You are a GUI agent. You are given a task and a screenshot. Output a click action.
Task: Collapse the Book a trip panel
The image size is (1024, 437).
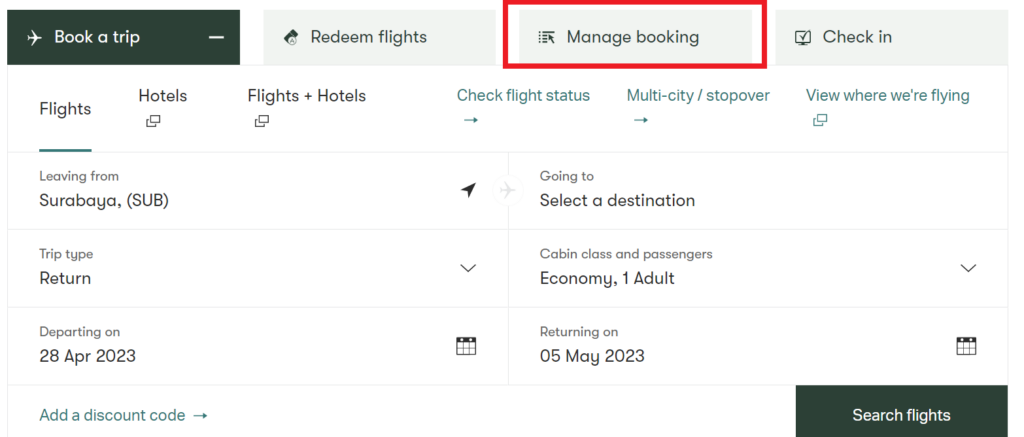(x=123, y=37)
